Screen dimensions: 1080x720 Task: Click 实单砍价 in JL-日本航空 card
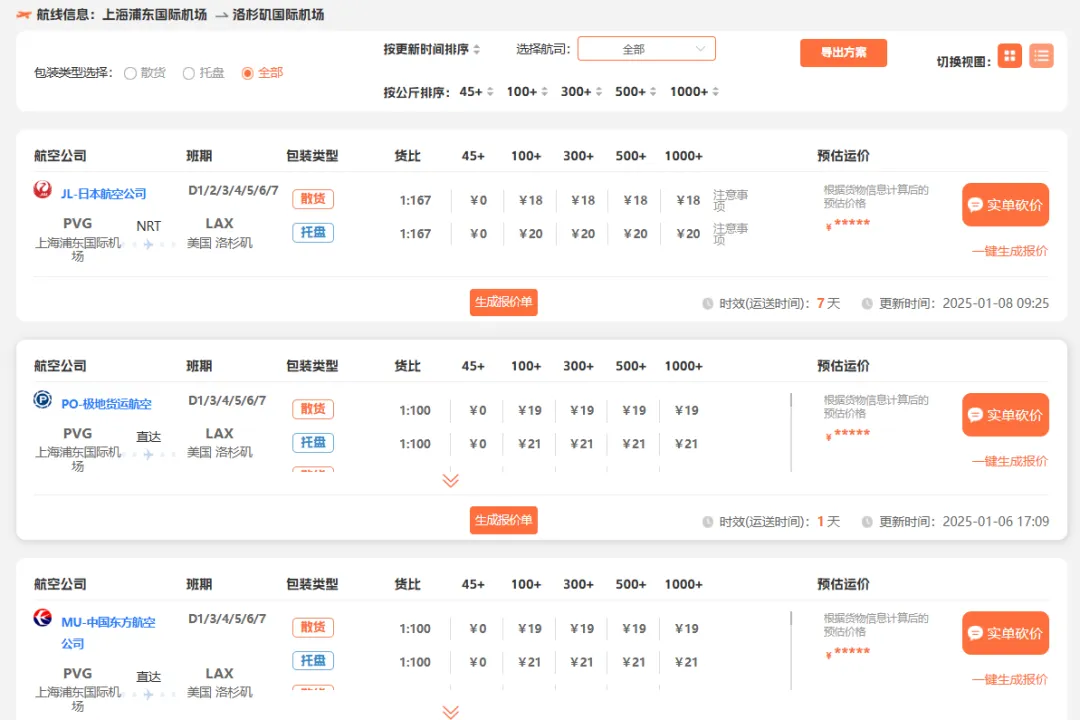[x=1006, y=205]
